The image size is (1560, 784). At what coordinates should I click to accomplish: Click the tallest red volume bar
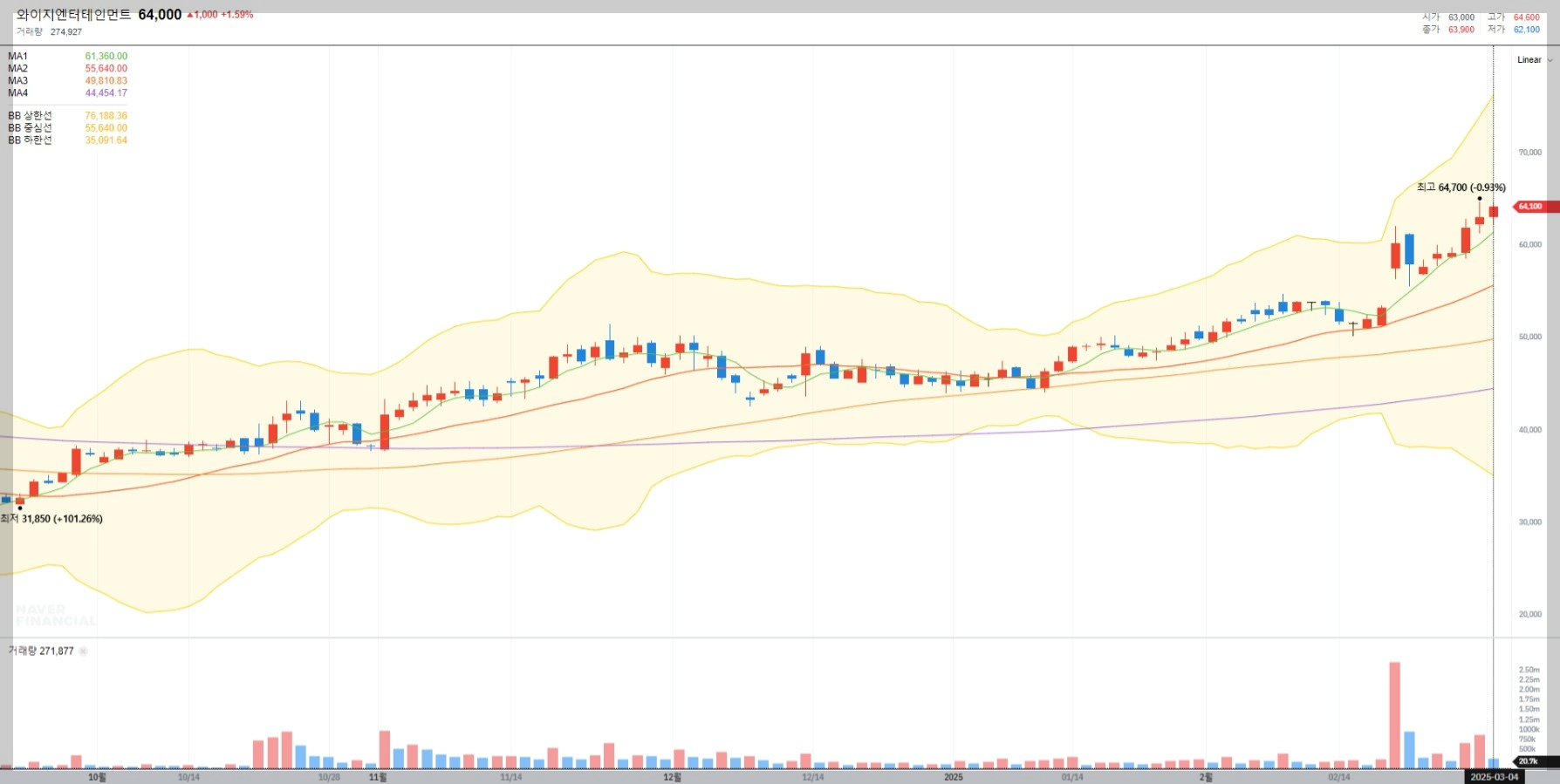click(x=1394, y=715)
